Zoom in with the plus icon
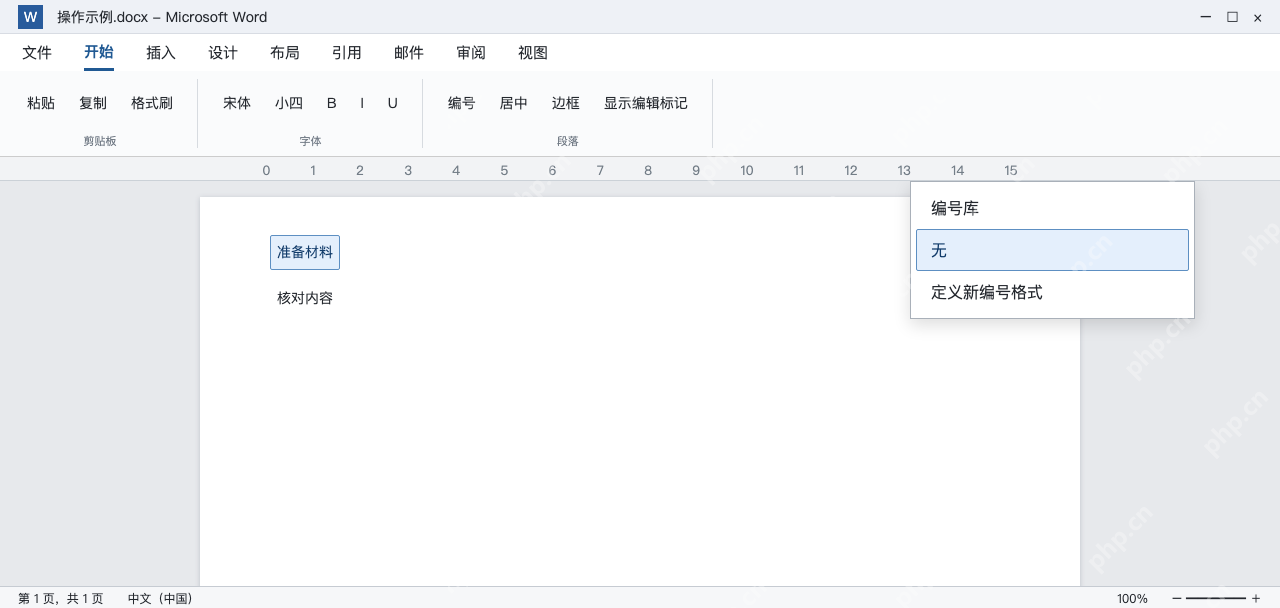The width and height of the screenshot is (1280, 608). [1256, 598]
